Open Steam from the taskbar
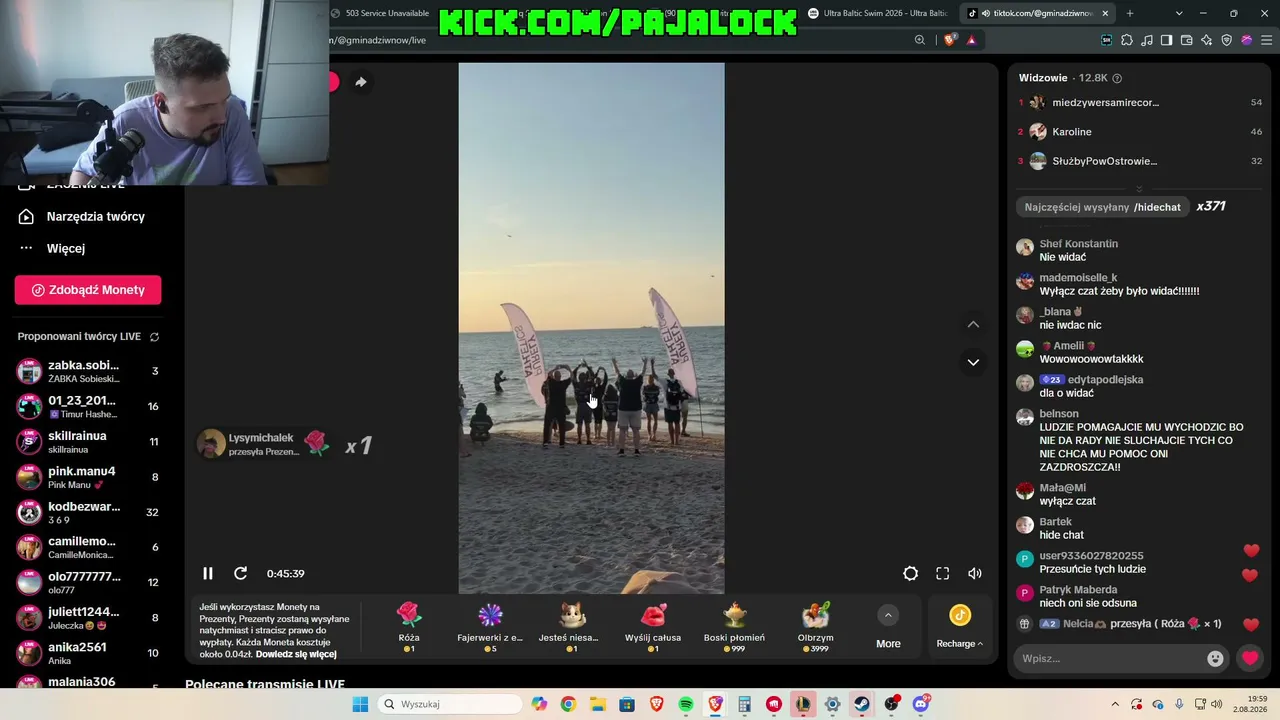Viewport: 1280px width, 720px height. tap(861, 704)
